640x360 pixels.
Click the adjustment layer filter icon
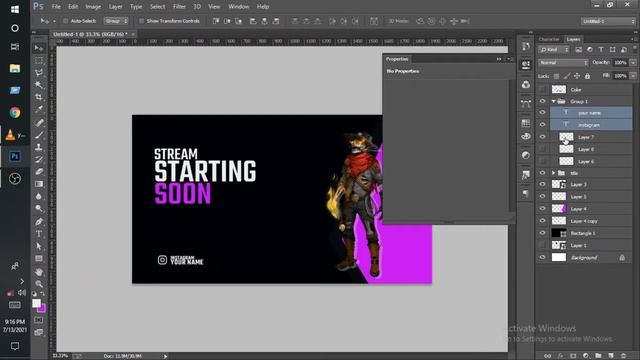click(x=590, y=49)
